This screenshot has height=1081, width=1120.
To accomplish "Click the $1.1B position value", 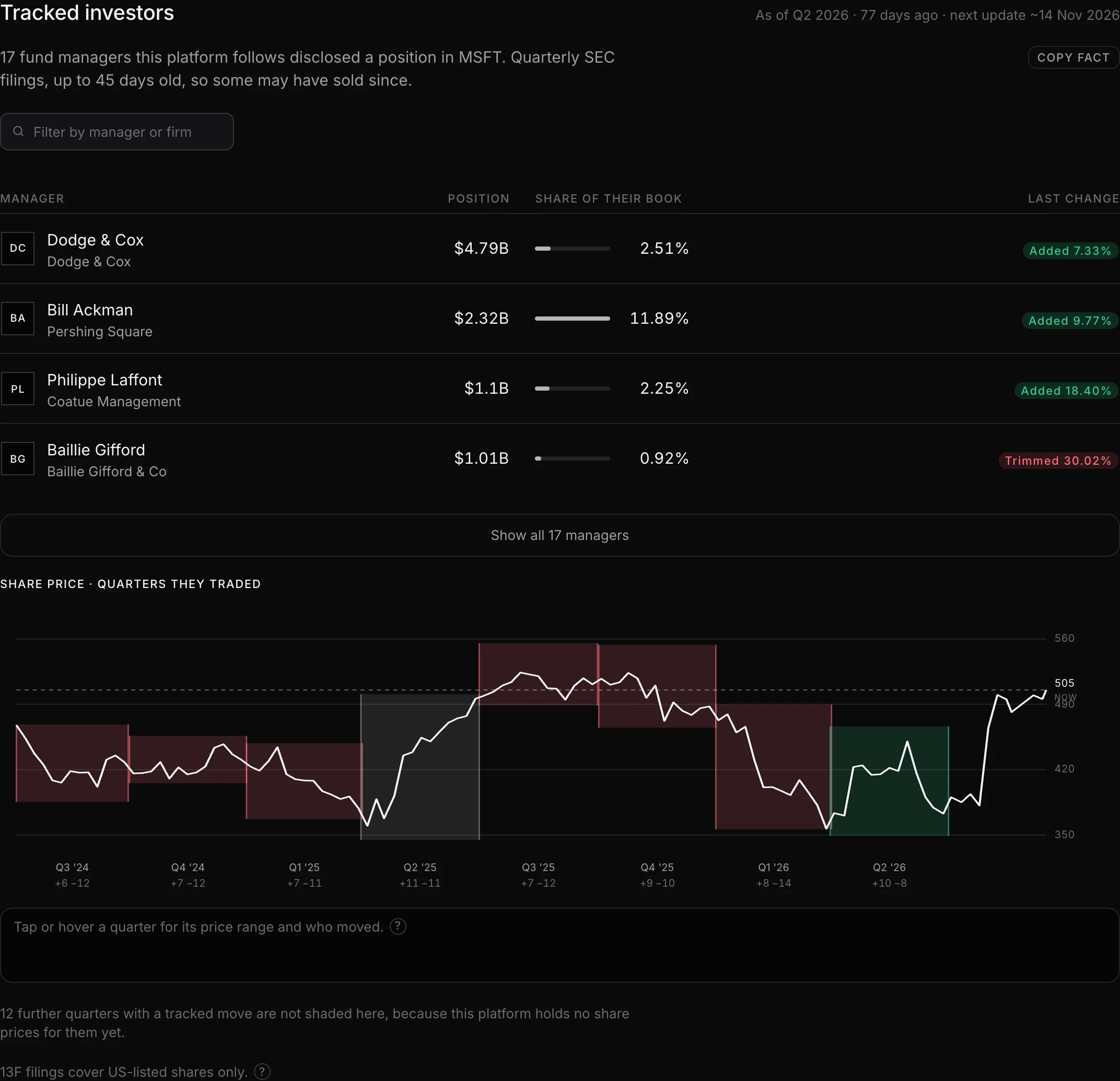I will (486, 389).
